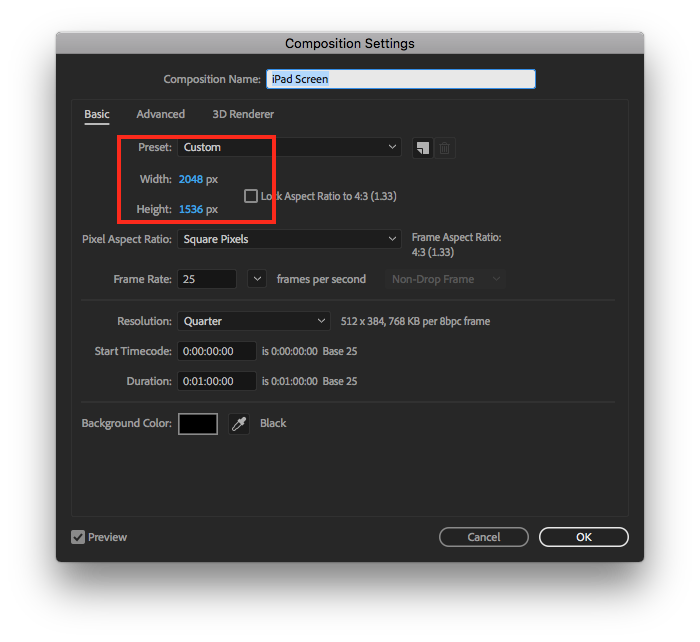Image resolution: width=700 pixels, height=642 pixels.
Task: Switch to the Basic tab
Action: point(97,114)
